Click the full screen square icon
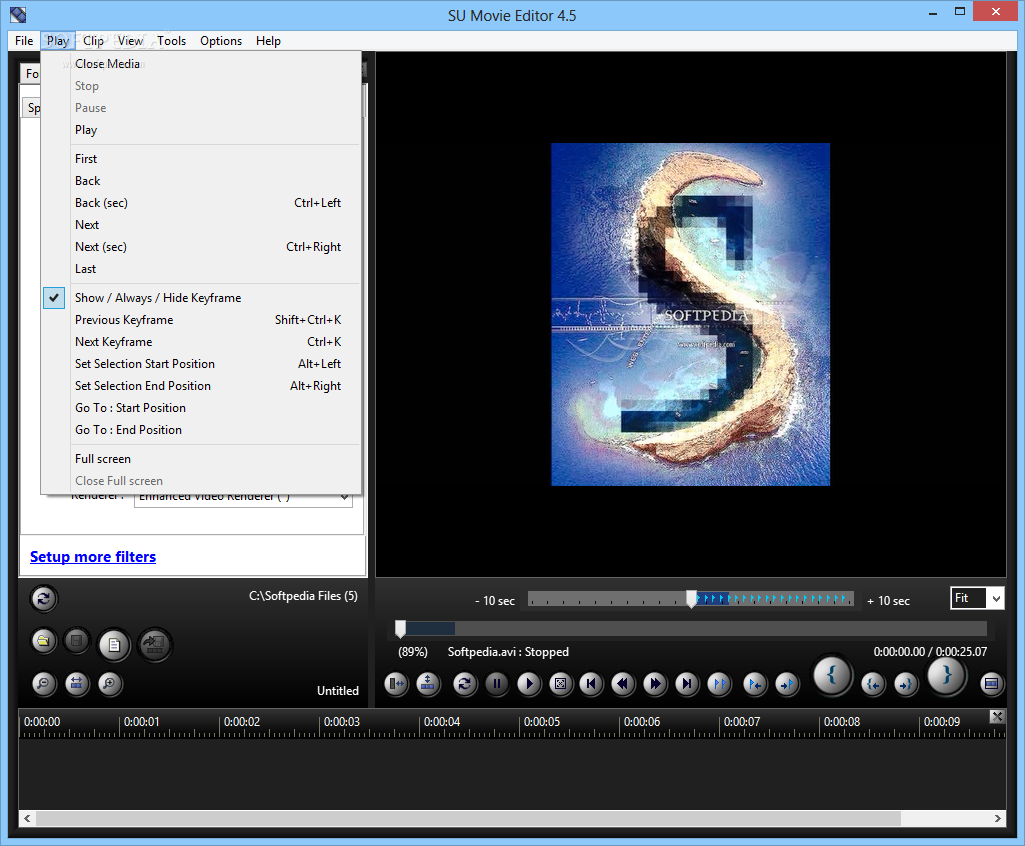The width and height of the screenshot is (1025, 846). pyautogui.click(x=560, y=684)
